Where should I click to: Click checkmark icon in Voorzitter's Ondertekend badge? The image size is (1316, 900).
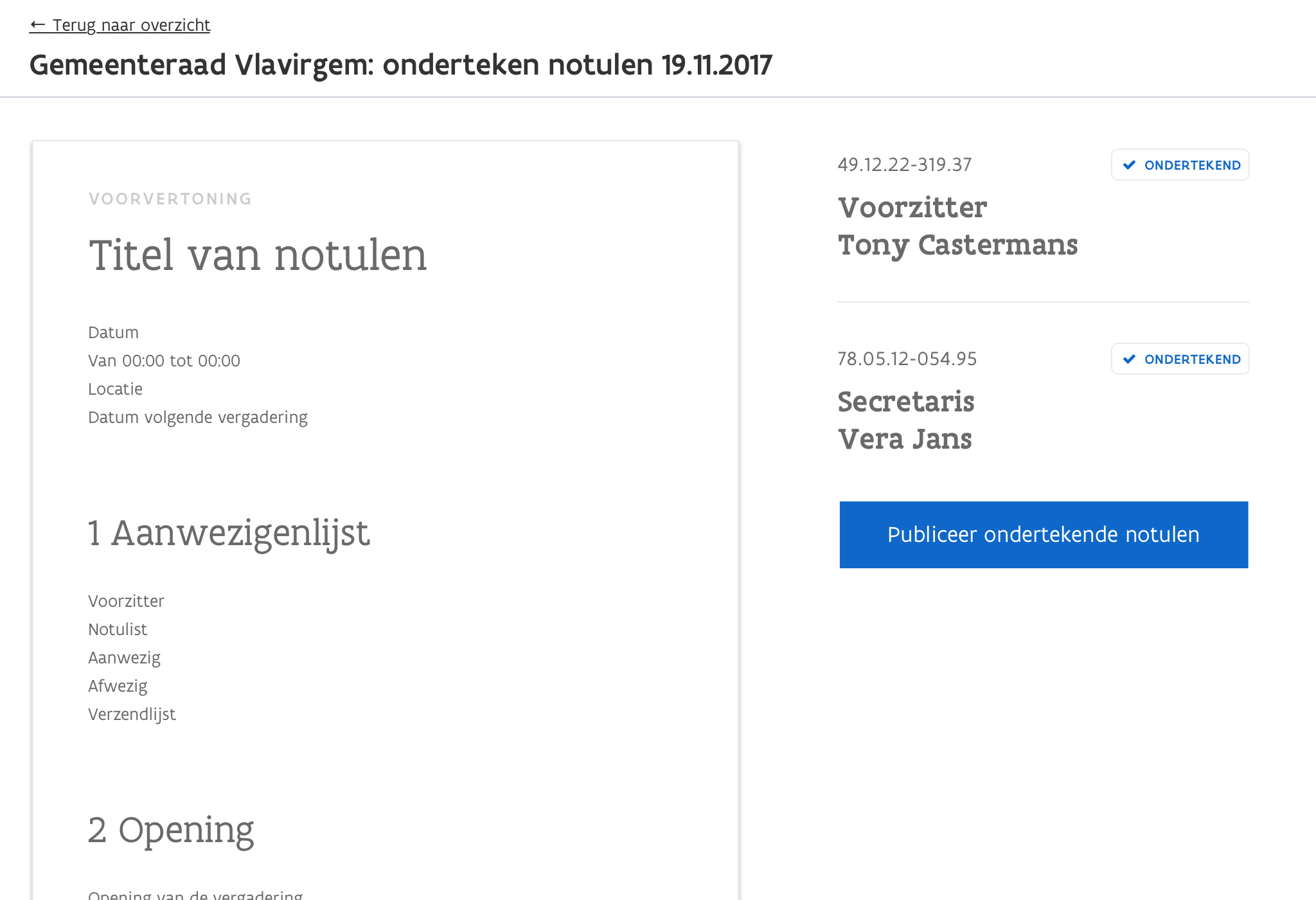1129,165
